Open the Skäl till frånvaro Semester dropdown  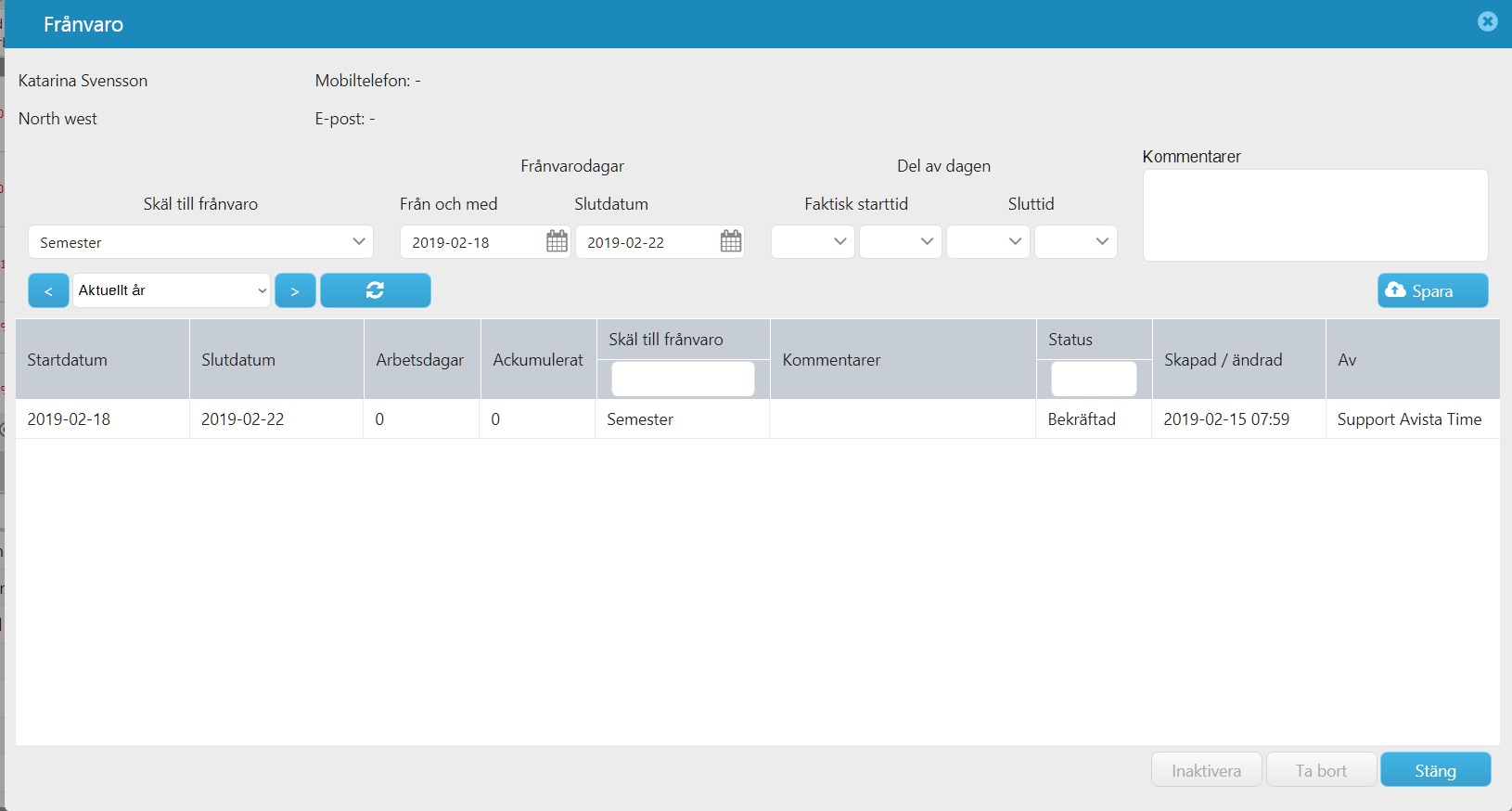pyautogui.click(x=200, y=242)
